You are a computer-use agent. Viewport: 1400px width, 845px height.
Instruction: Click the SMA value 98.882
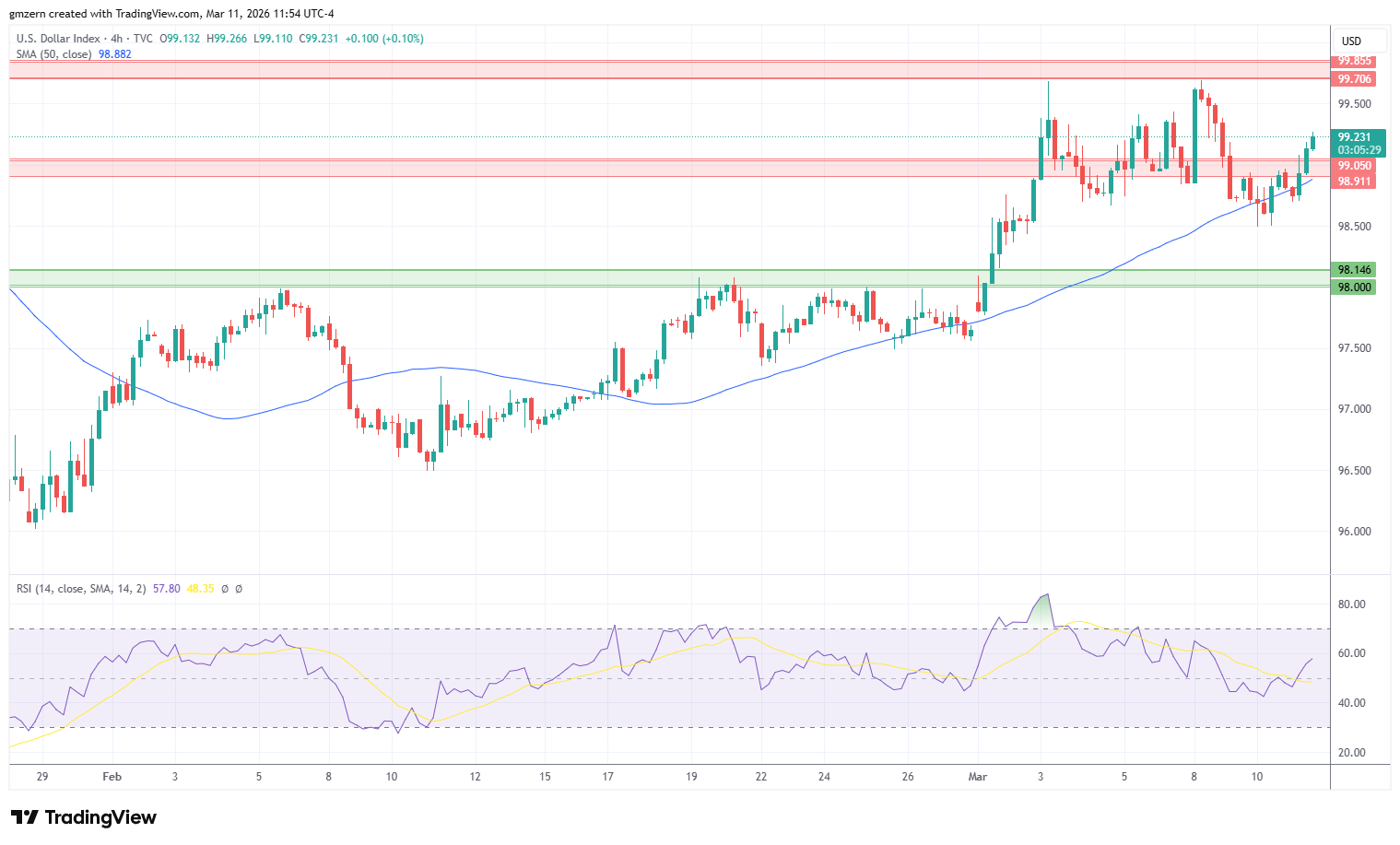[x=115, y=54]
